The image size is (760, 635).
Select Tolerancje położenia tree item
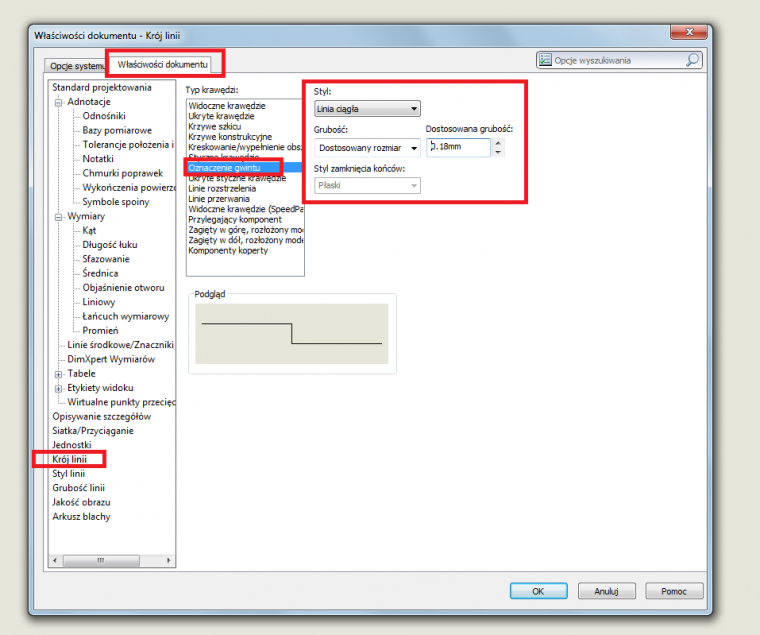[128, 144]
